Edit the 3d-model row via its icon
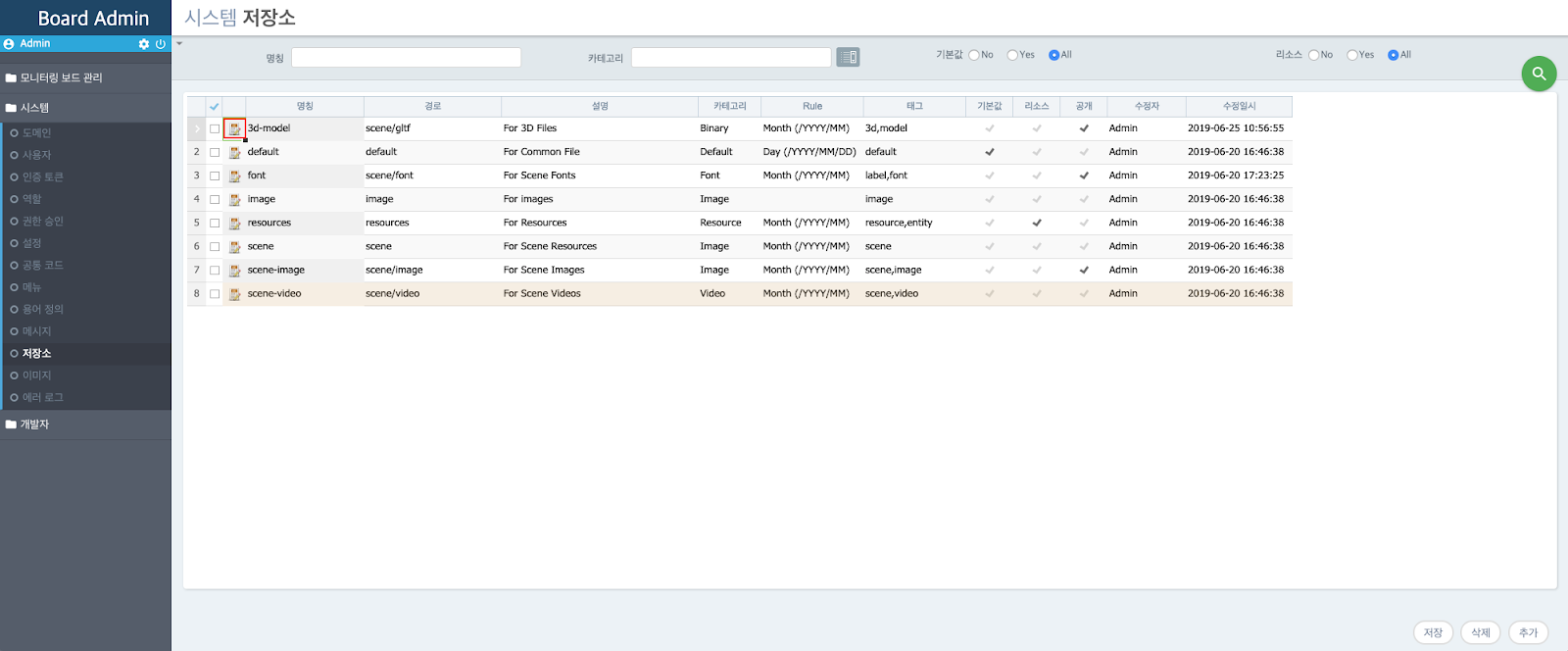 pyautogui.click(x=234, y=128)
